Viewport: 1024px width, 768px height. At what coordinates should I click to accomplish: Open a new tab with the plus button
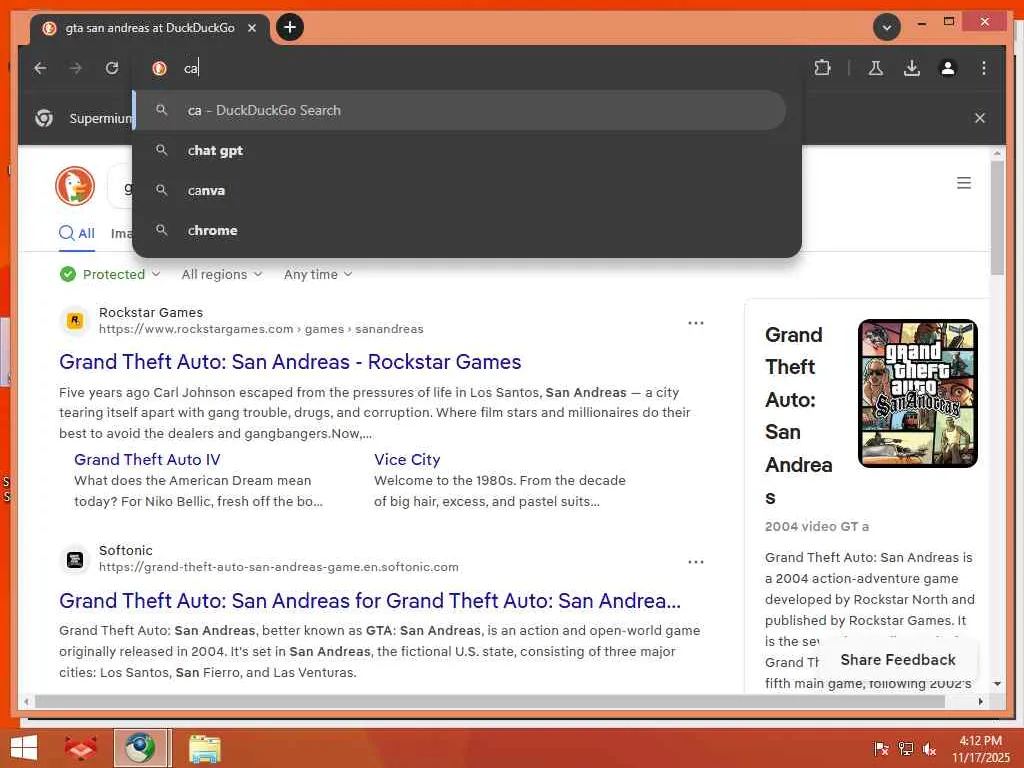[290, 27]
